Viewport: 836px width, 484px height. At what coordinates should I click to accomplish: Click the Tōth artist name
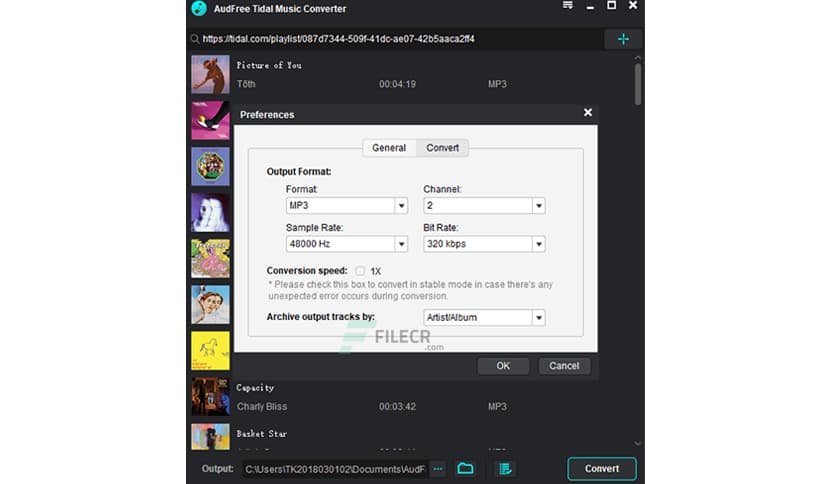pyautogui.click(x=246, y=84)
